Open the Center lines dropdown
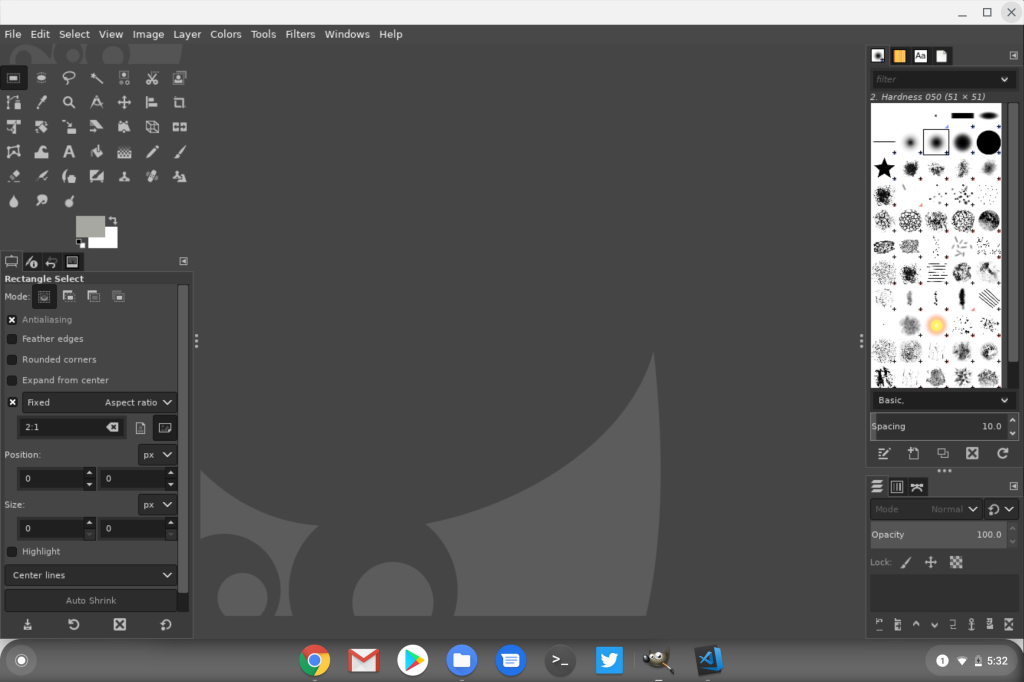 (90, 575)
